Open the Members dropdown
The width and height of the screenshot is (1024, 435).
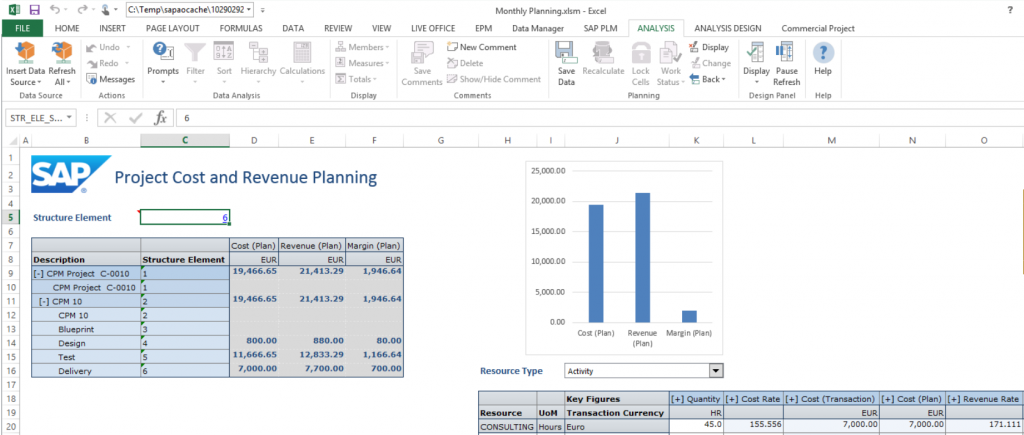[x=362, y=47]
